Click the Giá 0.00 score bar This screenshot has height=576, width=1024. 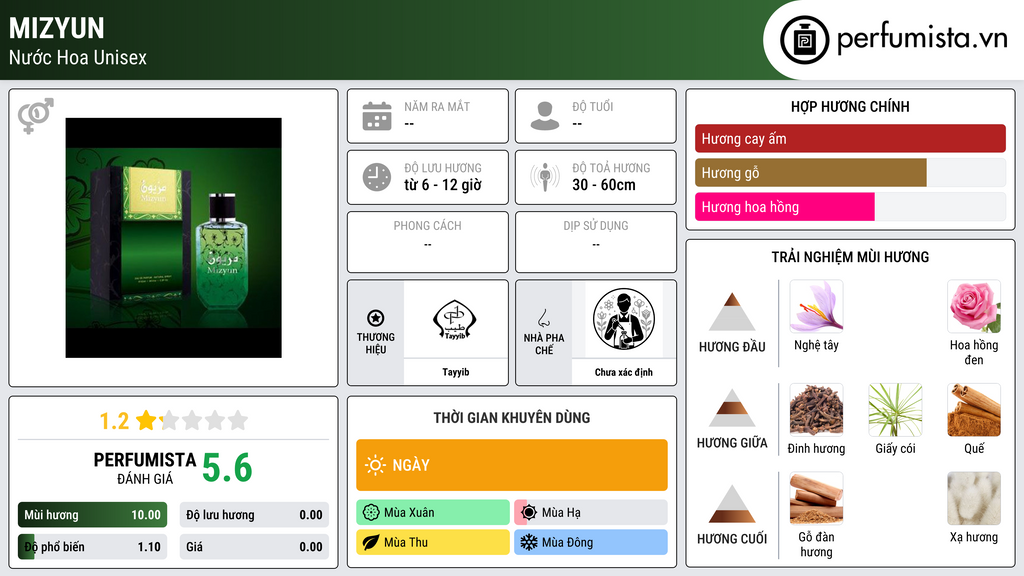pyautogui.click(x=254, y=547)
